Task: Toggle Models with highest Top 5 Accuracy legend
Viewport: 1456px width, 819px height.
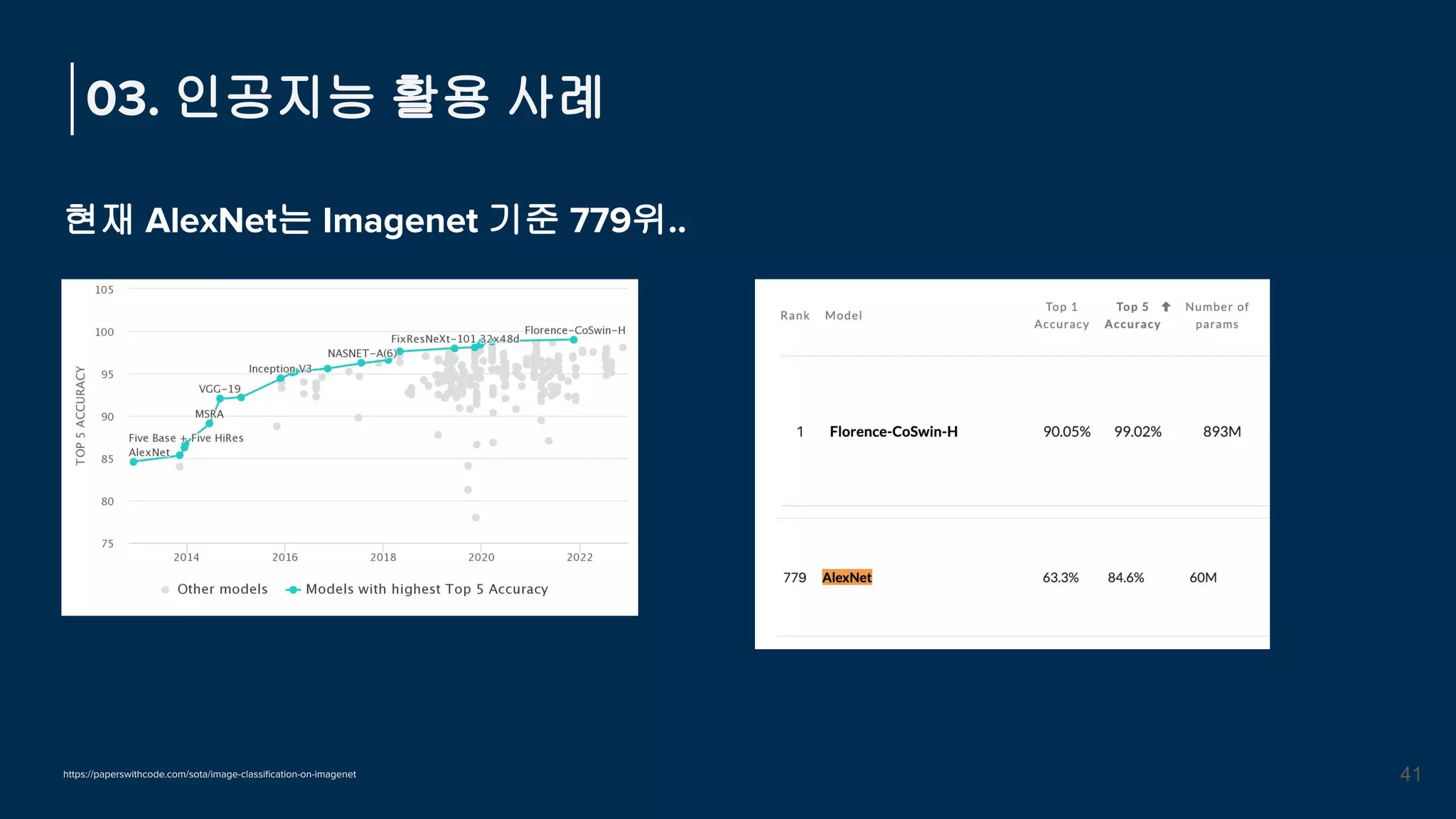Action: (x=417, y=589)
